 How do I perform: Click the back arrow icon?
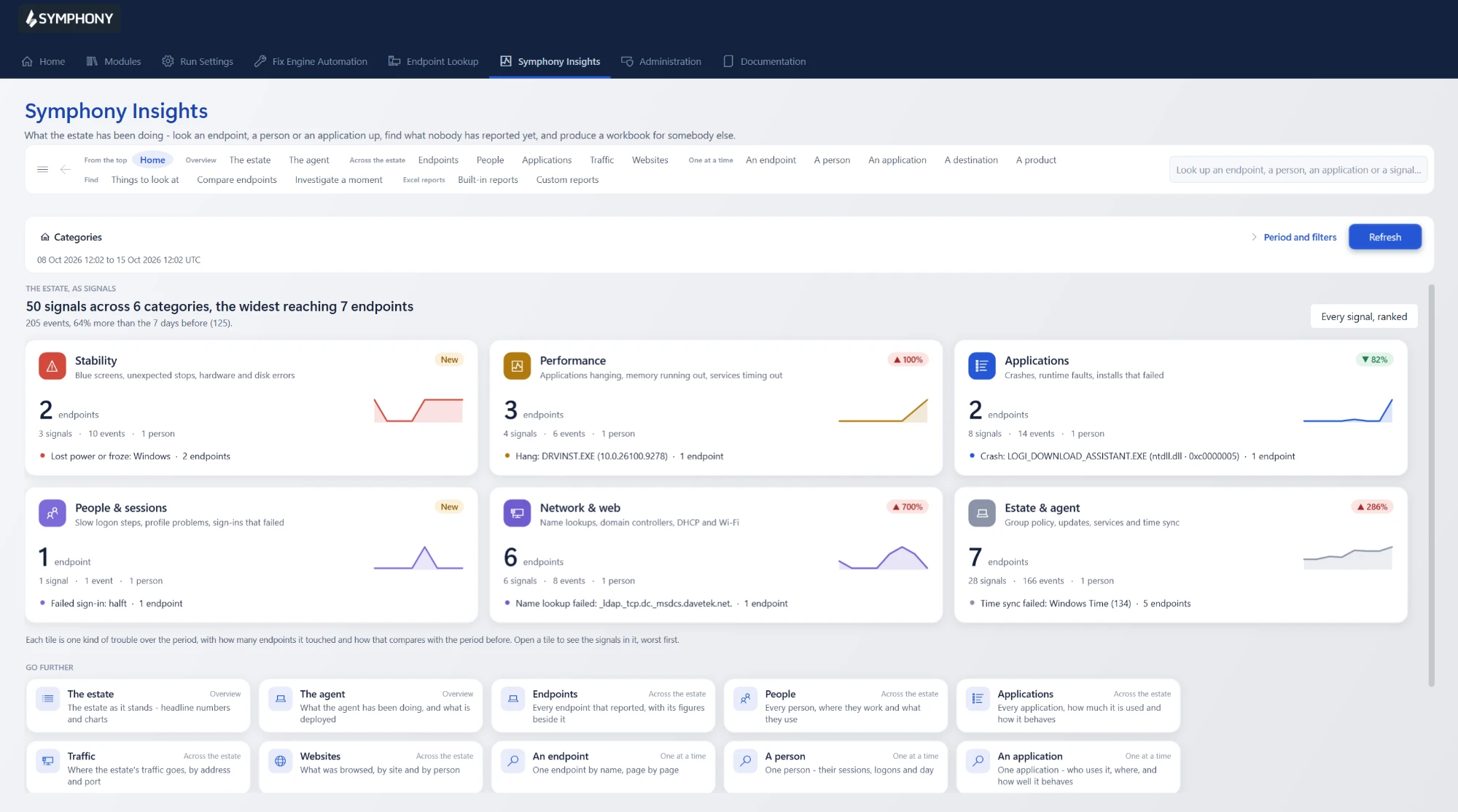tap(66, 170)
